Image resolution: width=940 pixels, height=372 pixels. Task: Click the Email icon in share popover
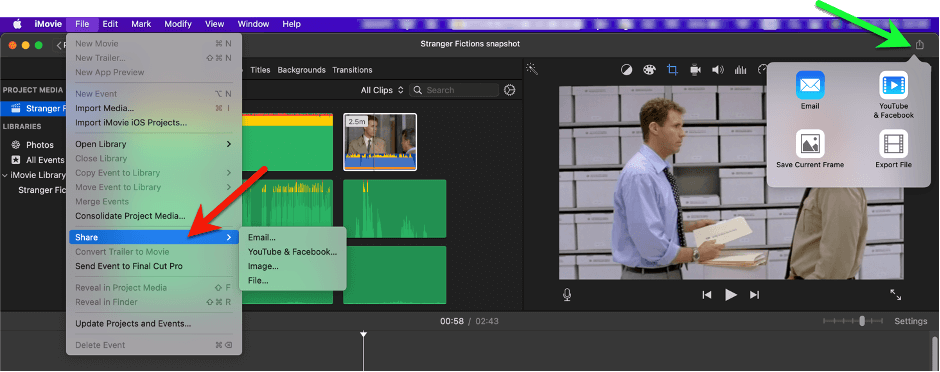[810, 85]
